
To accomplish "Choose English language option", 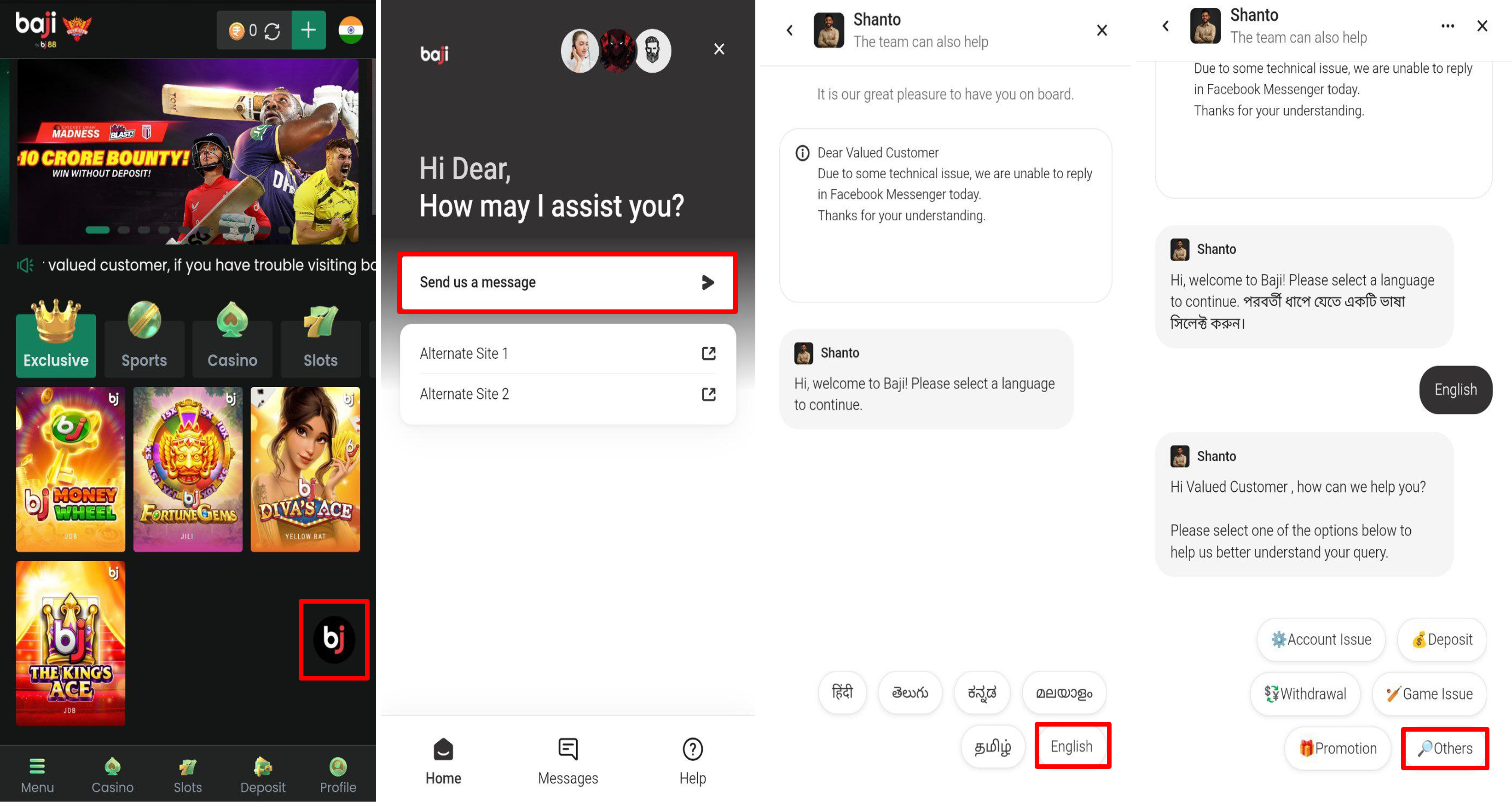I will [1072, 746].
